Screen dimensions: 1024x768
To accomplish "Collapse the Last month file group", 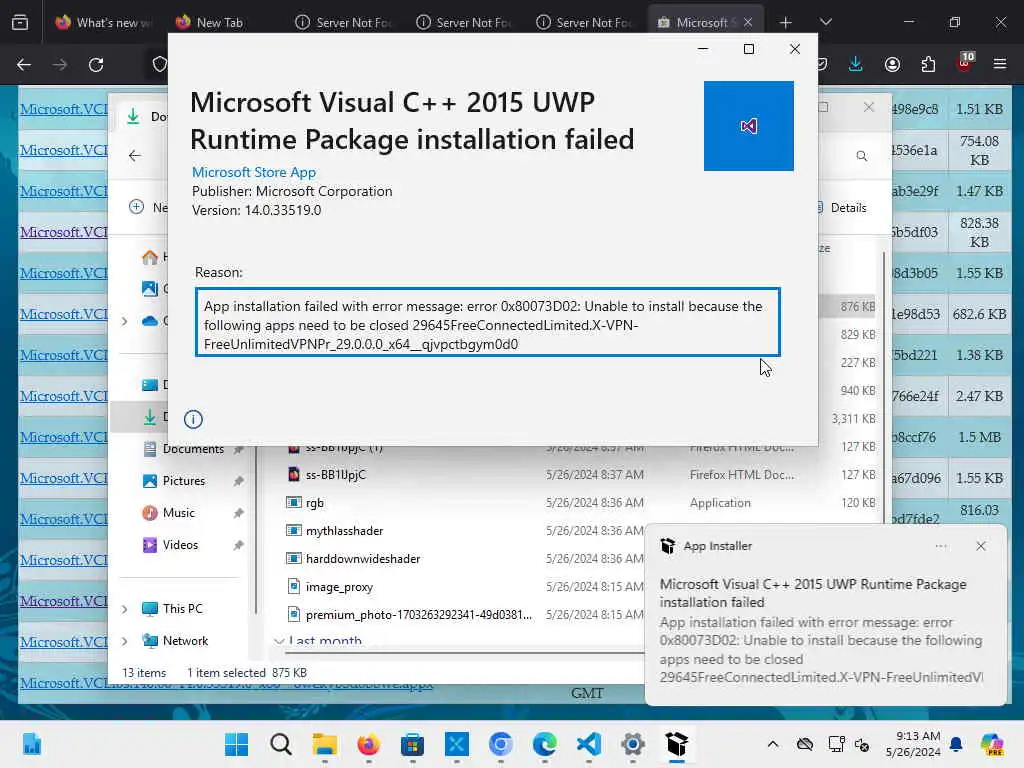I will (280, 641).
